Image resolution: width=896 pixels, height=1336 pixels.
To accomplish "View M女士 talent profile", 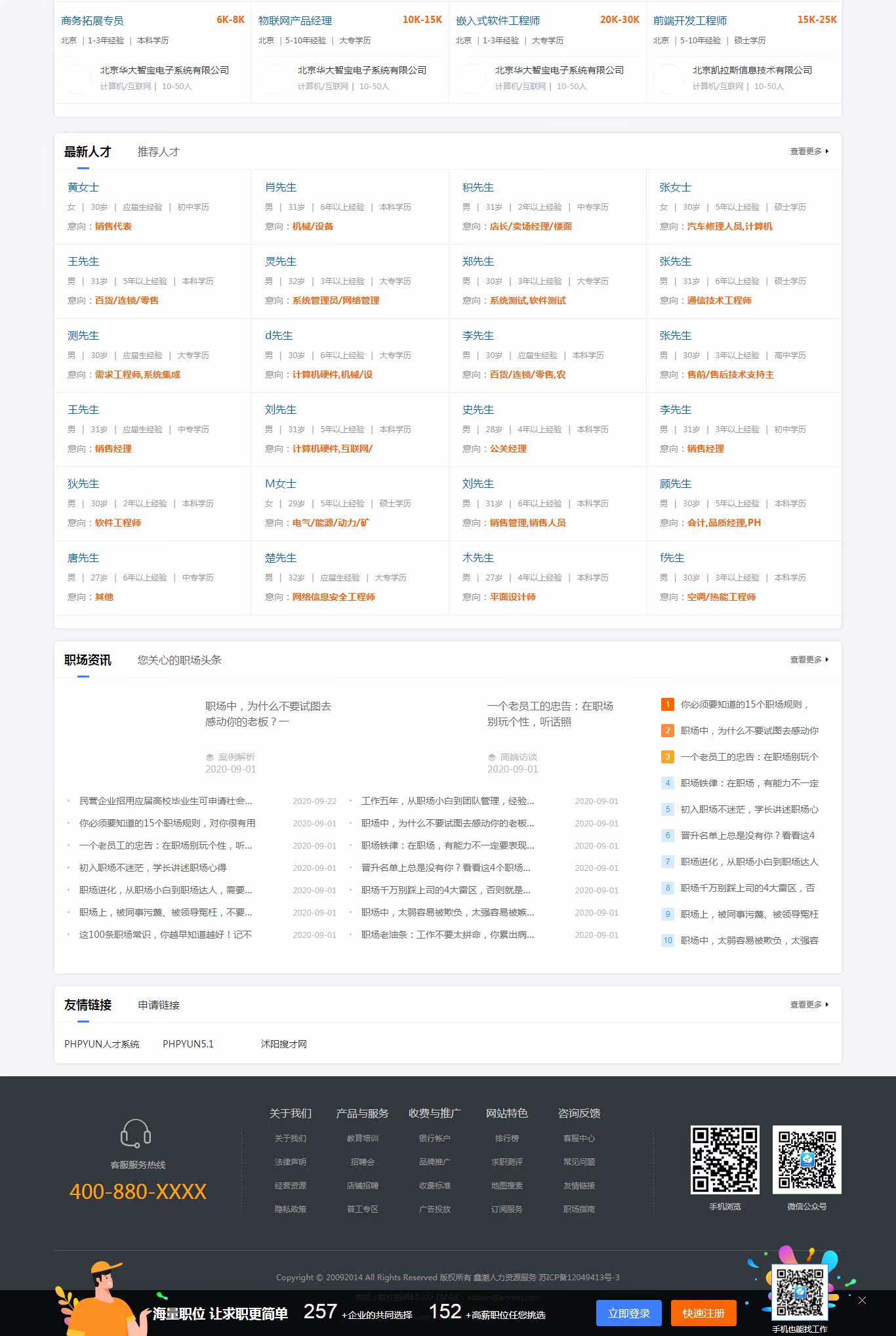I will click(x=281, y=484).
